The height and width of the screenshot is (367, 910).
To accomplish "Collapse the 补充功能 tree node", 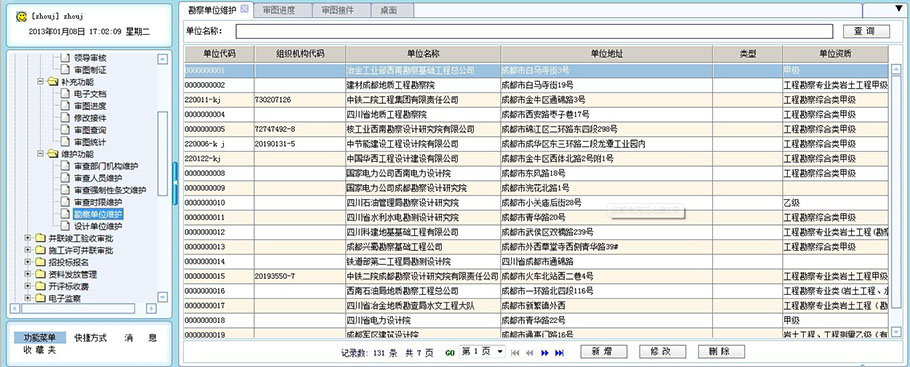I will (x=41, y=82).
